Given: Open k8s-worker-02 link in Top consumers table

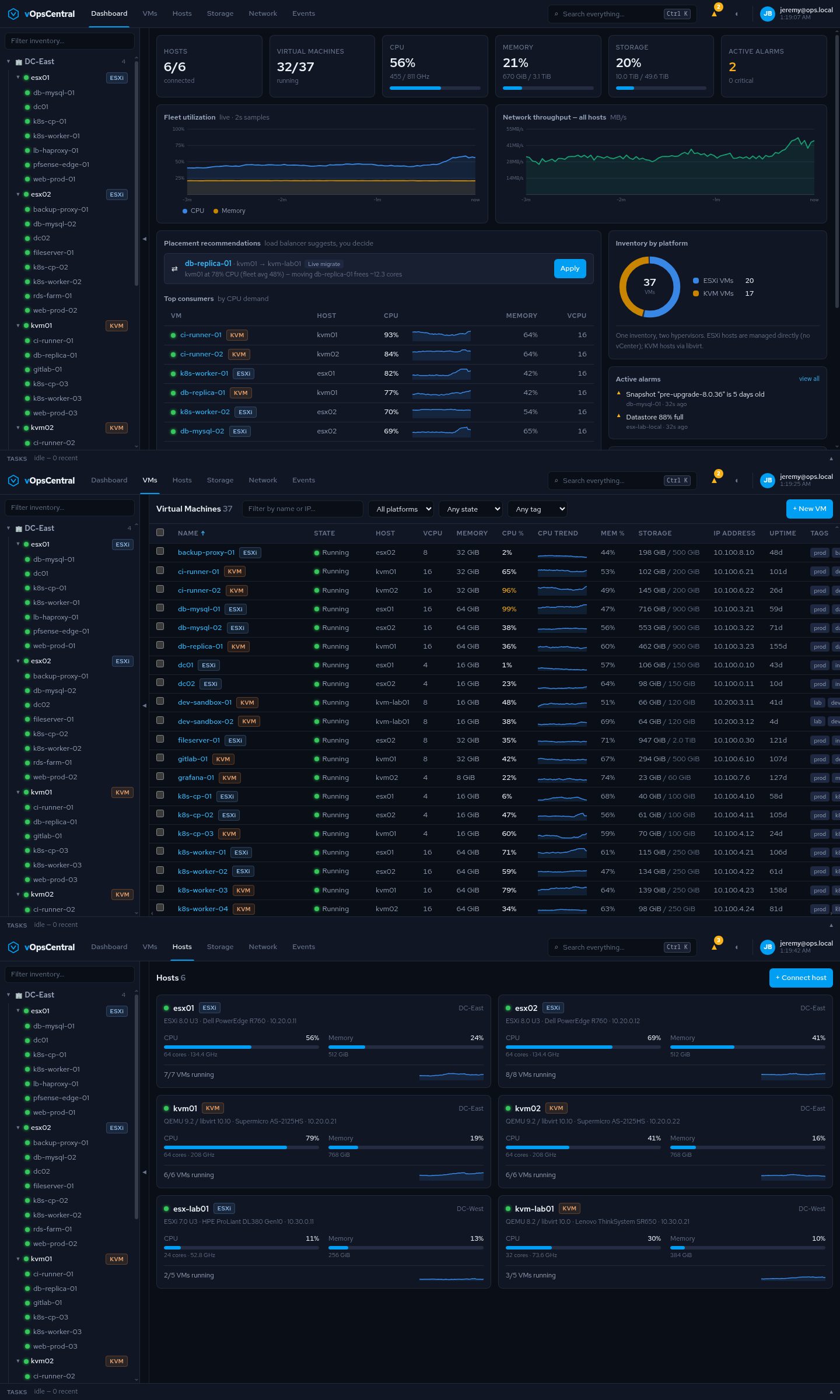Looking at the screenshot, I should coord(205,412).
